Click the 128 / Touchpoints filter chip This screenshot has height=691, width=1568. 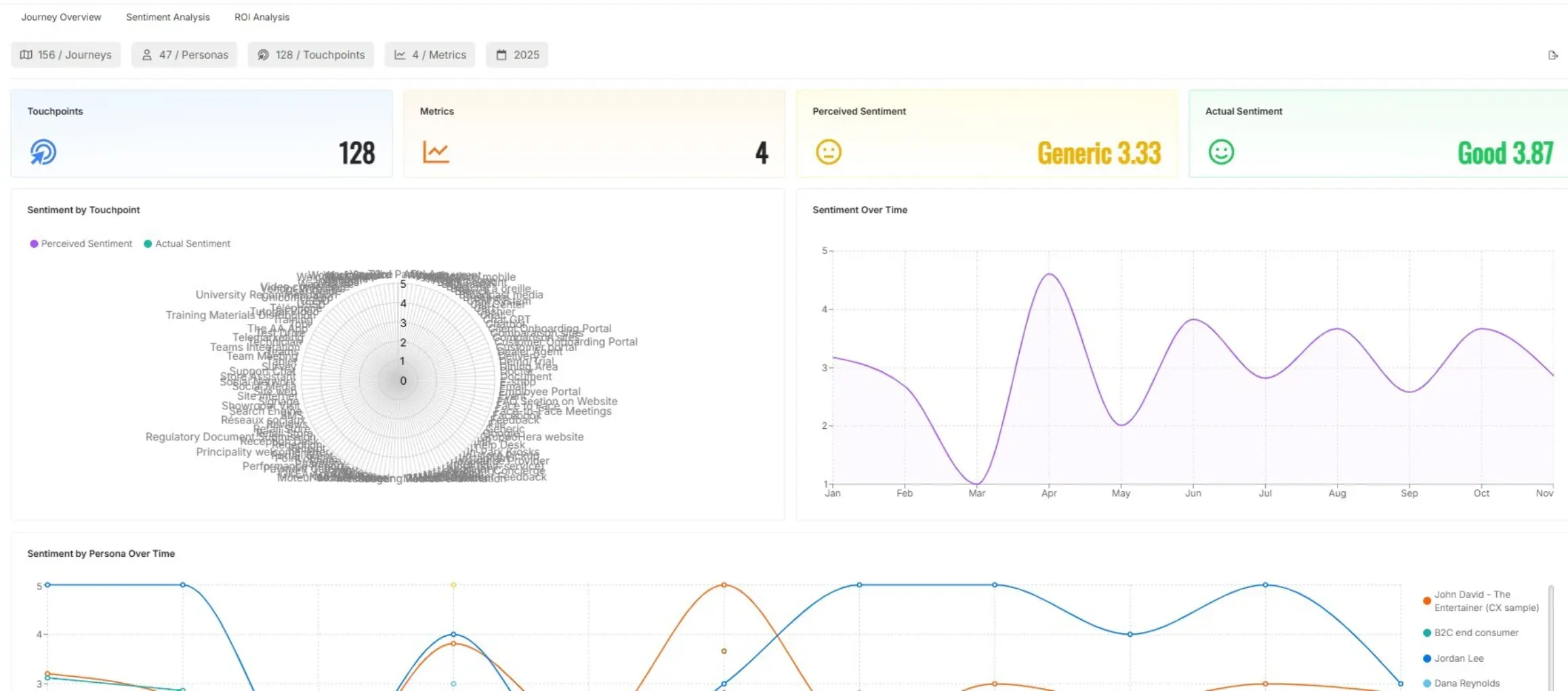[x=311, y=55]
